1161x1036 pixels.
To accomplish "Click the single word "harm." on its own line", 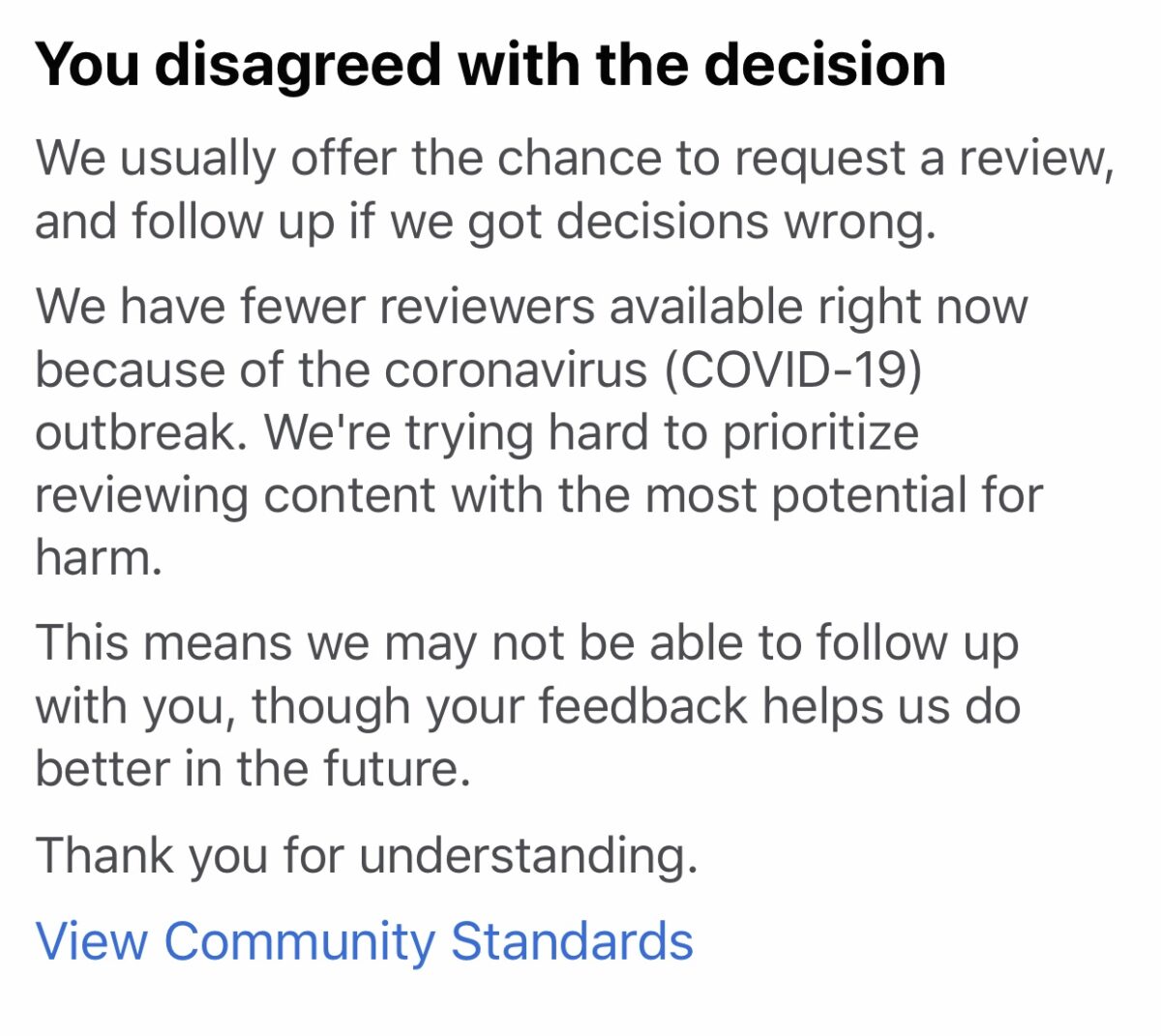I will [x=99, y=558].
